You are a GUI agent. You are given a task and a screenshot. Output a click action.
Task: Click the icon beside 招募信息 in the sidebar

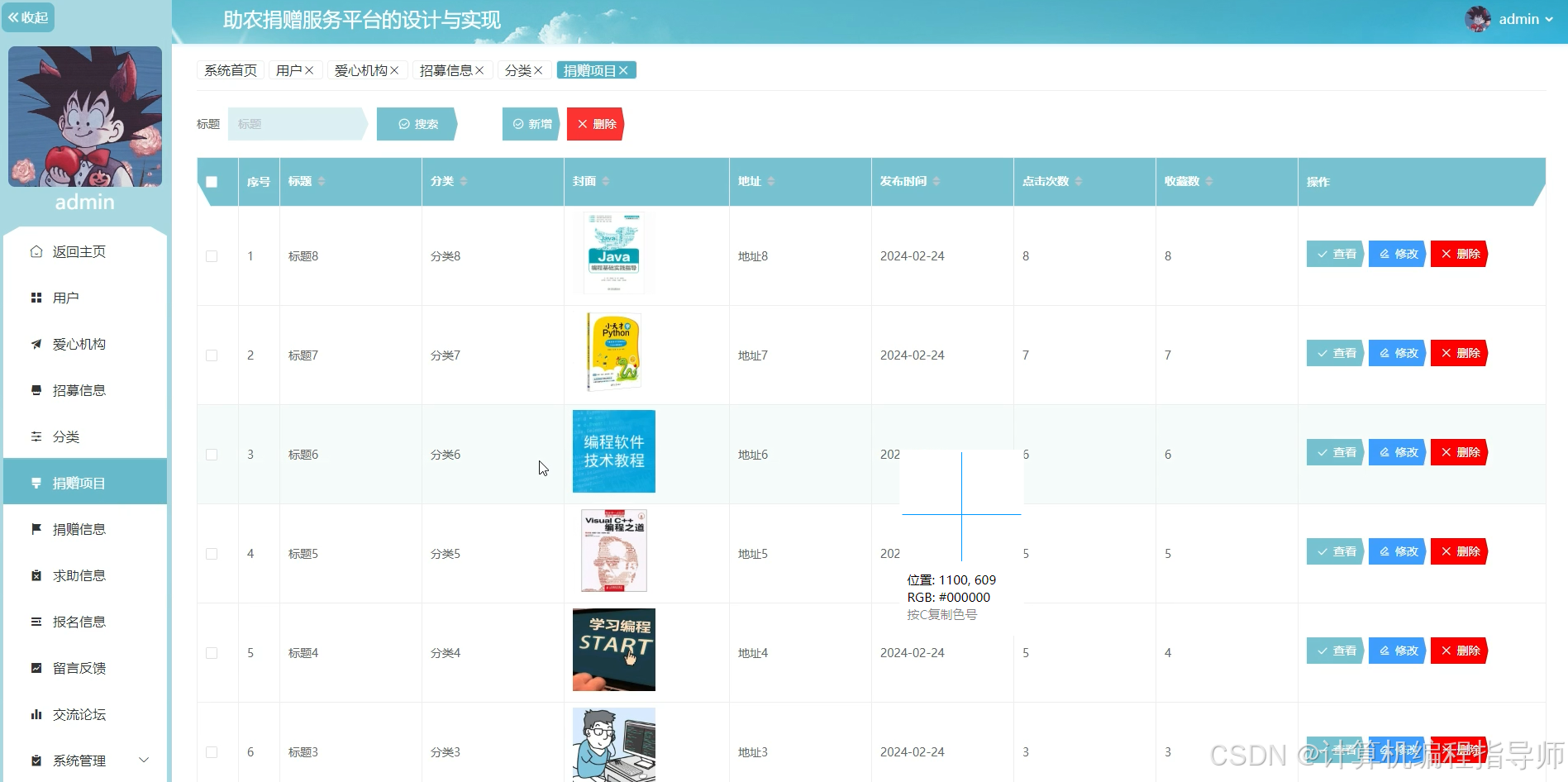[x=36, y=390]
